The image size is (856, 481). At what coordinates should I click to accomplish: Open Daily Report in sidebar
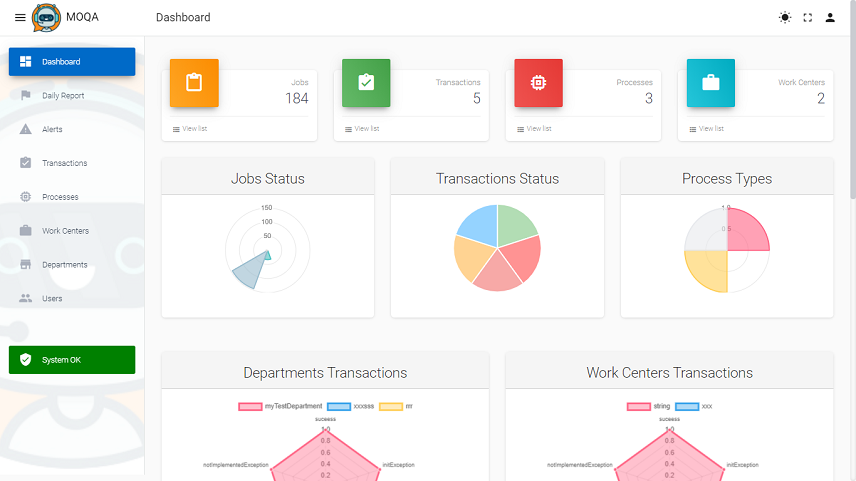tap(72, 96)
